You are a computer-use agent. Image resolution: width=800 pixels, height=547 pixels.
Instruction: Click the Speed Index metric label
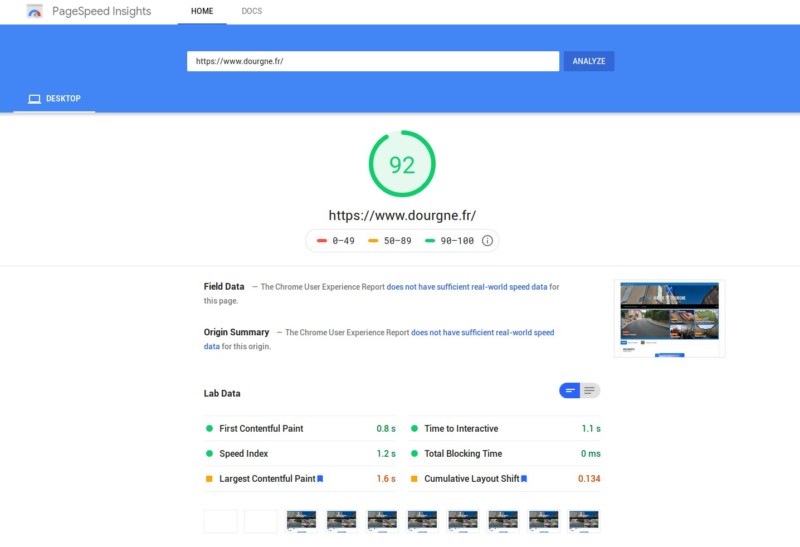(243, 454)
